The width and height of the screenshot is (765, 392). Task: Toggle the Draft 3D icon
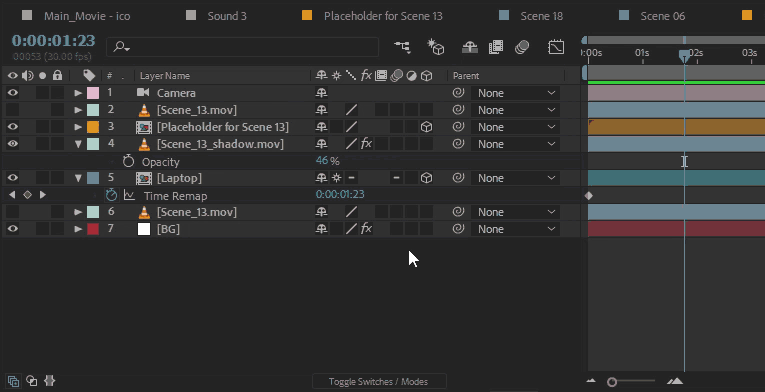[x=436, y=47]
